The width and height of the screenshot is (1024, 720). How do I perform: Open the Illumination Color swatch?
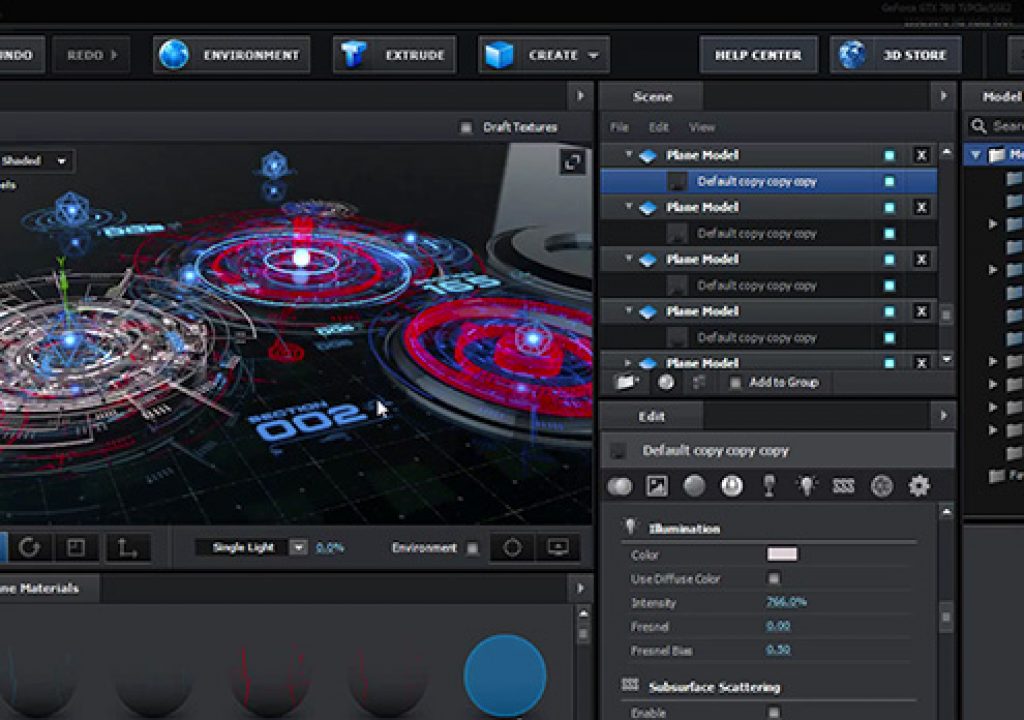click(782, 555)
